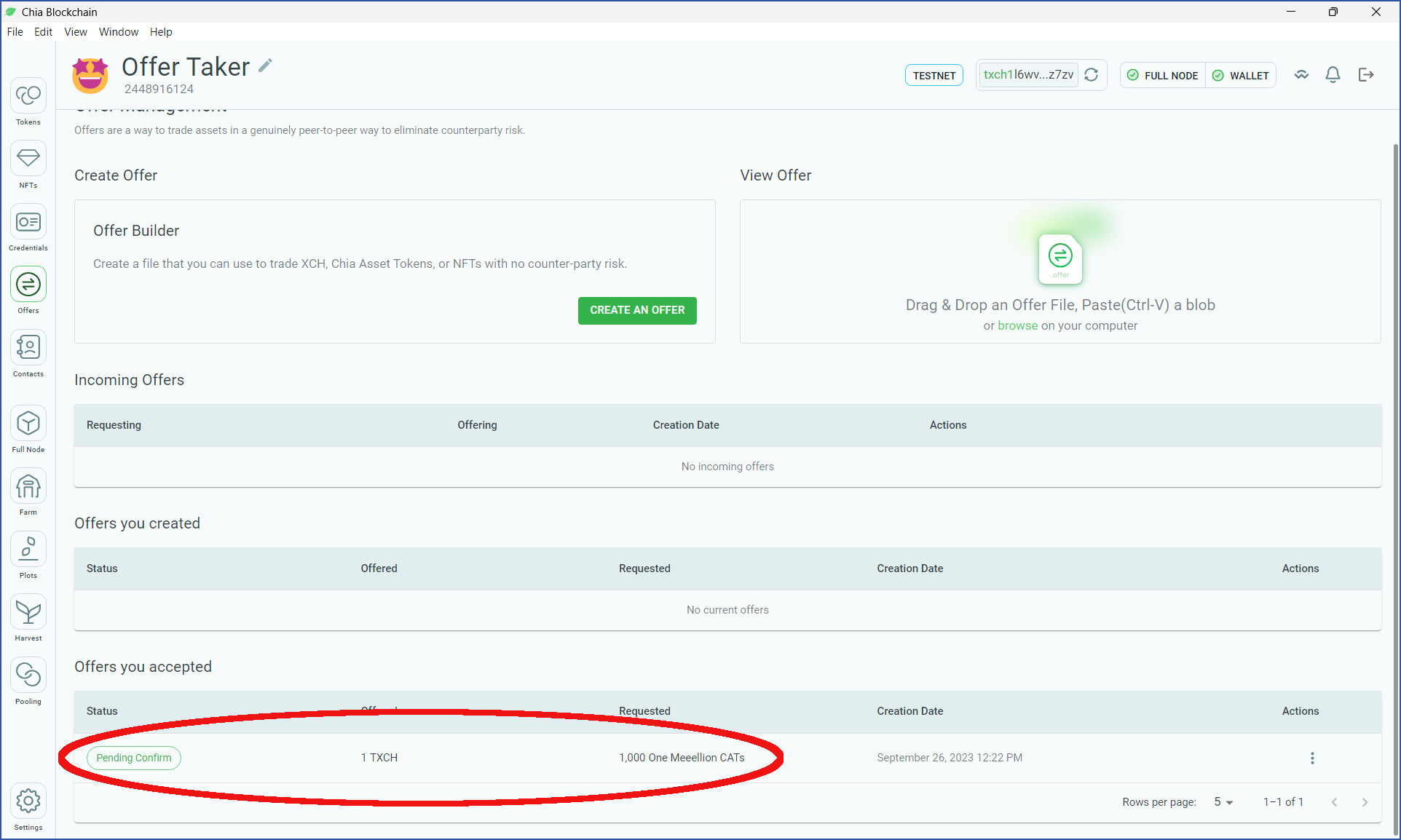Click the Offer Taker emoji avatar
The image size is (1401, 840).
click(x=90, y=75)
